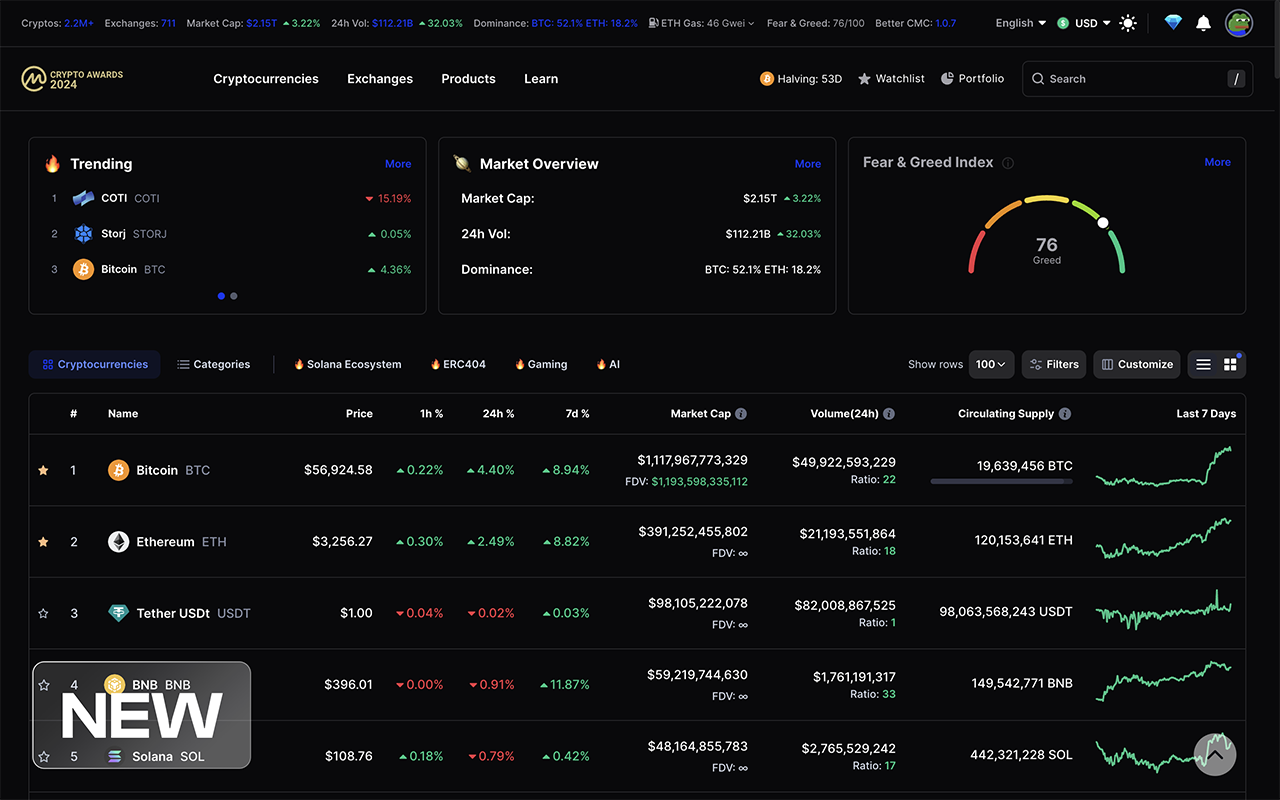Open the Customize columns button
Image resolution: width=1280 pixels, height=800 pixels.
click(x=1137, y=365)
